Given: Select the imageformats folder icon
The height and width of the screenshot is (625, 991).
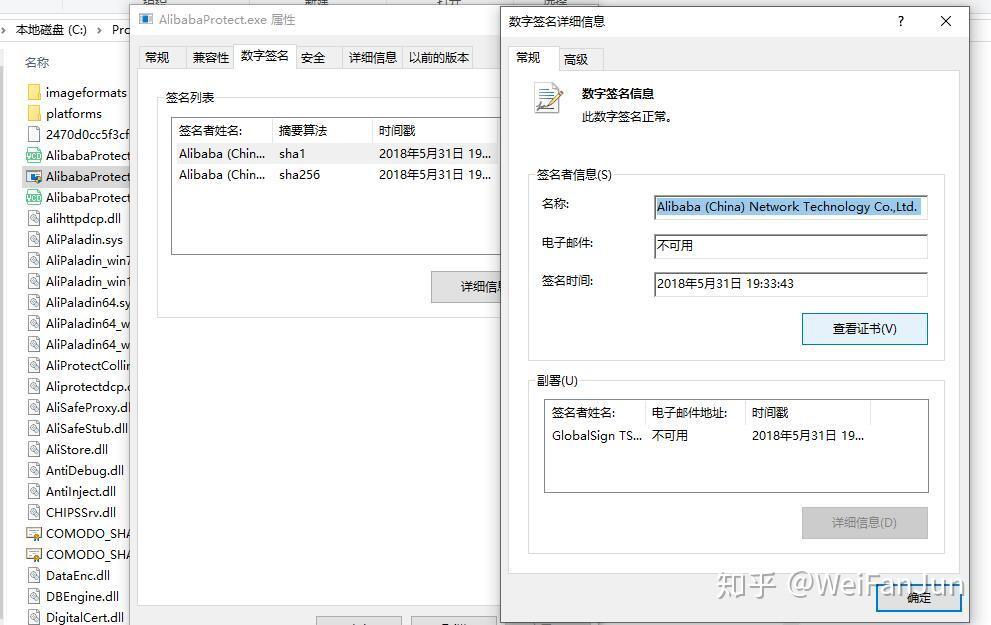Looking at the screenshot, I should point(34,92).
